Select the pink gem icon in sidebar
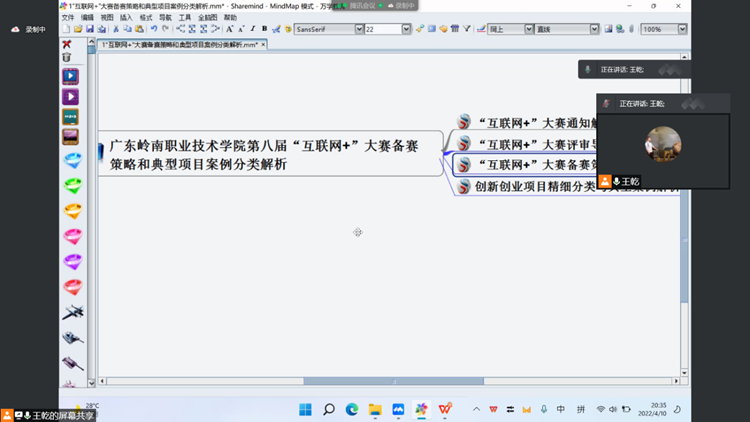This screenshot has height=422, width=750. pos(73,236)
